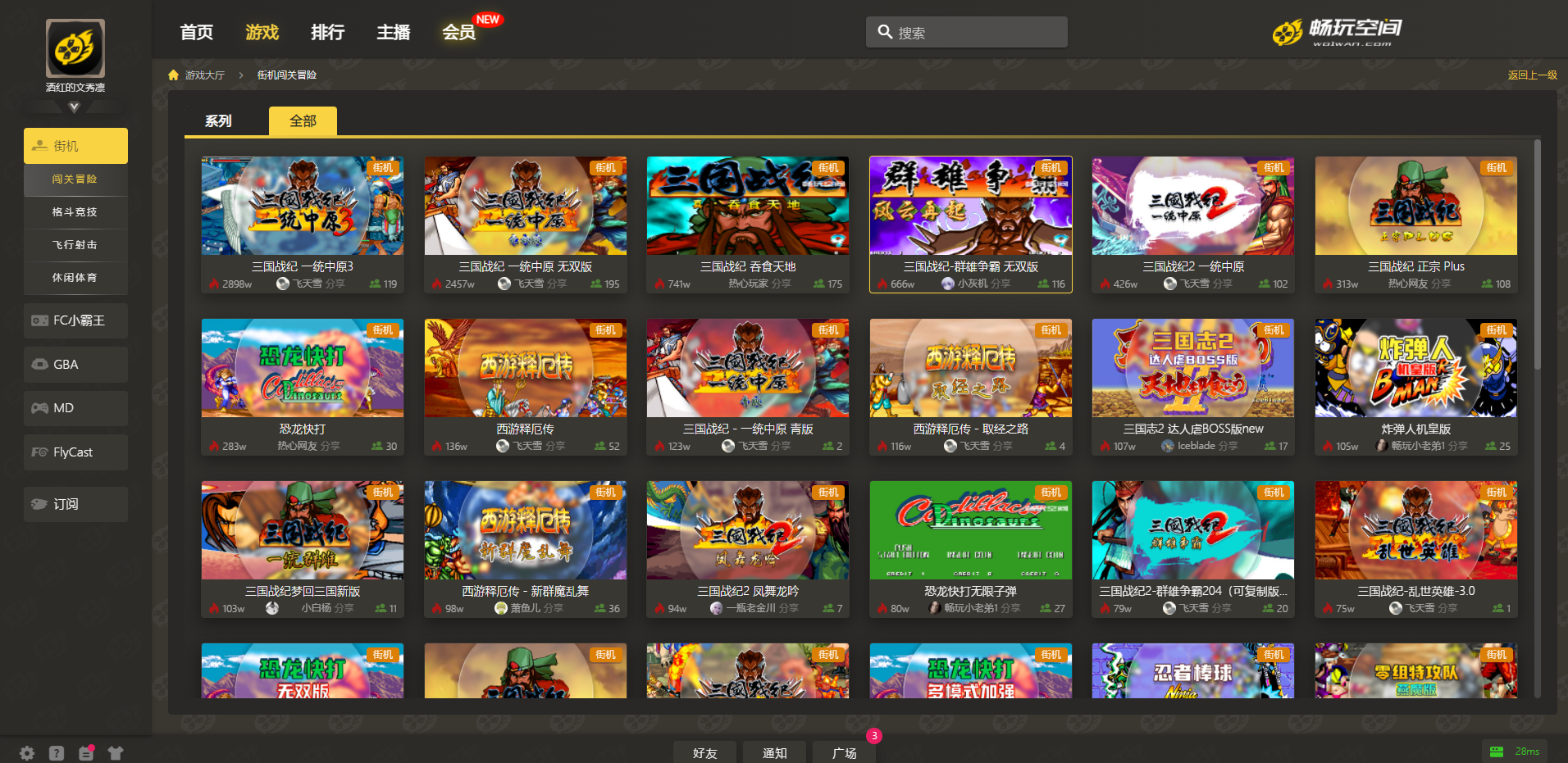Open the 通知 button at bottom

click(x=775, y=753)
